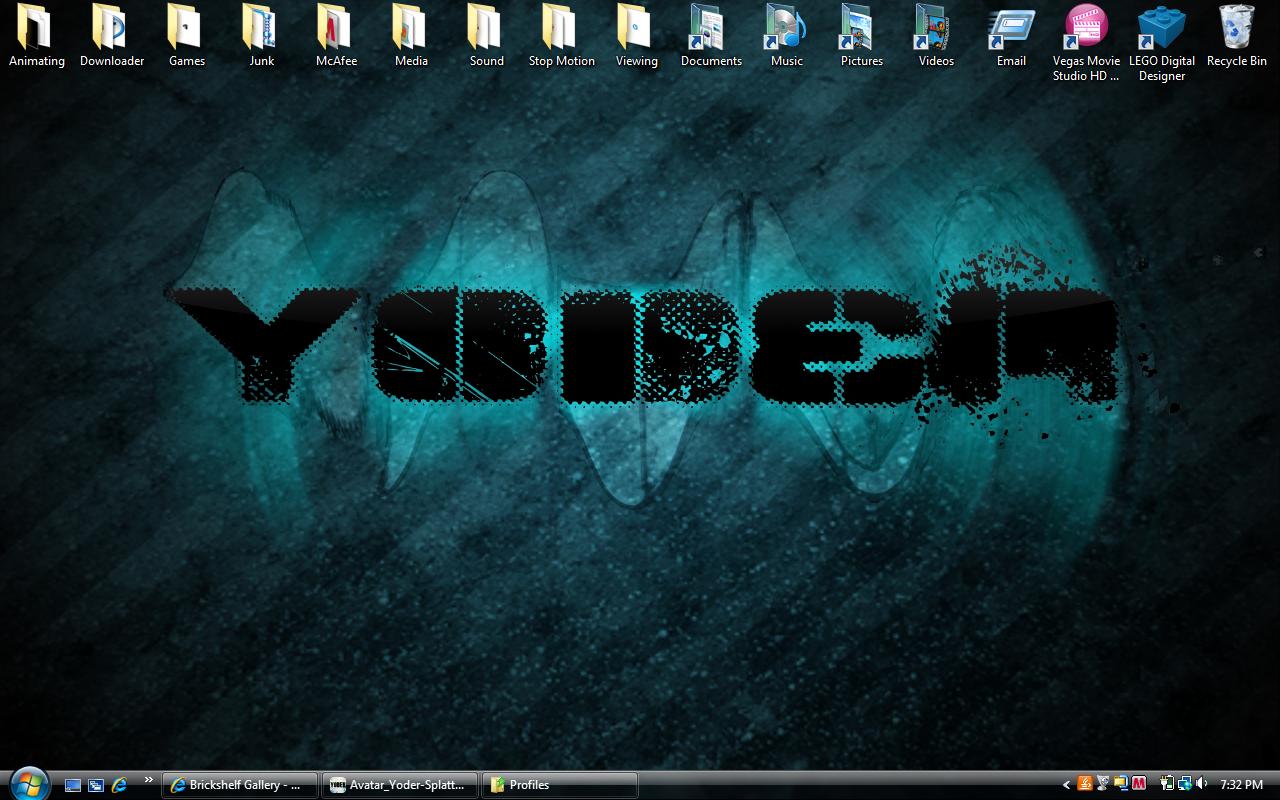Viewport: 1280px width, 800px height.
Task: Select the LEGO Digital Designer shortcut
Action: coord(1162,43)
